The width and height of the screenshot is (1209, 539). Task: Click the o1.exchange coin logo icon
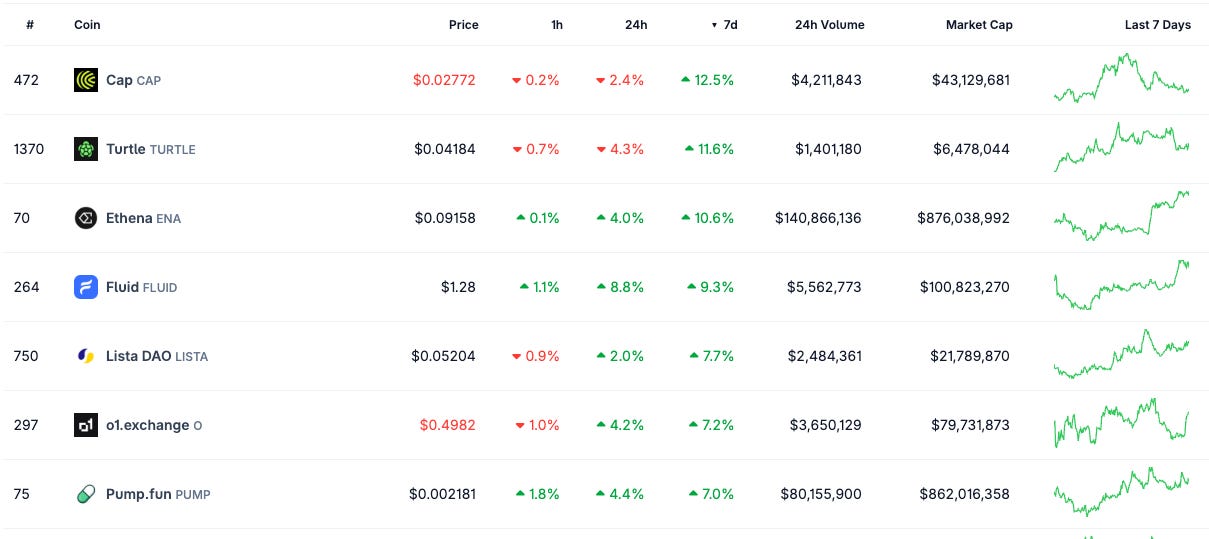(86, 425)
